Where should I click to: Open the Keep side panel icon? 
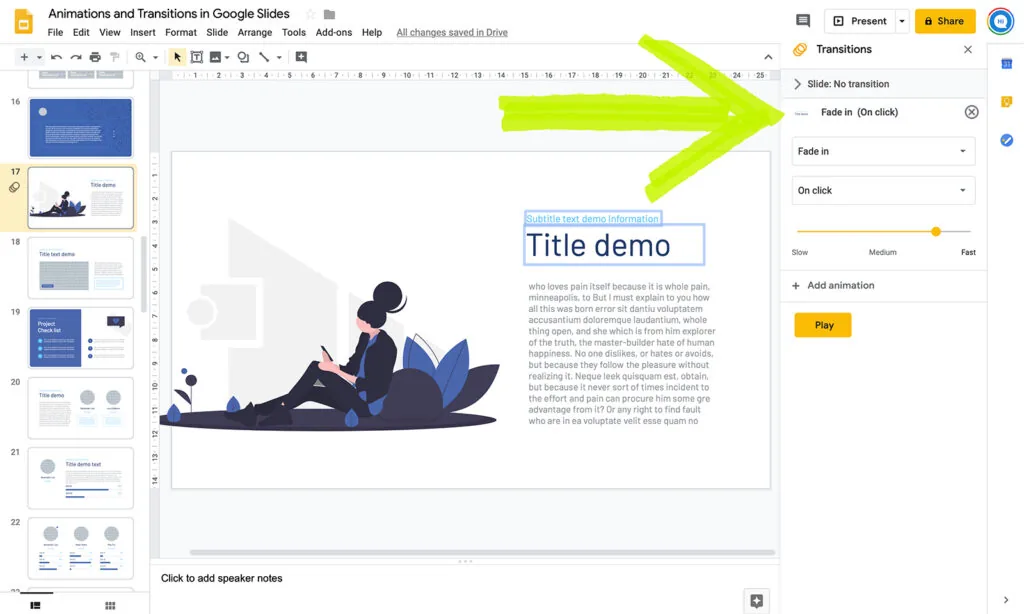pos(1006,101)
